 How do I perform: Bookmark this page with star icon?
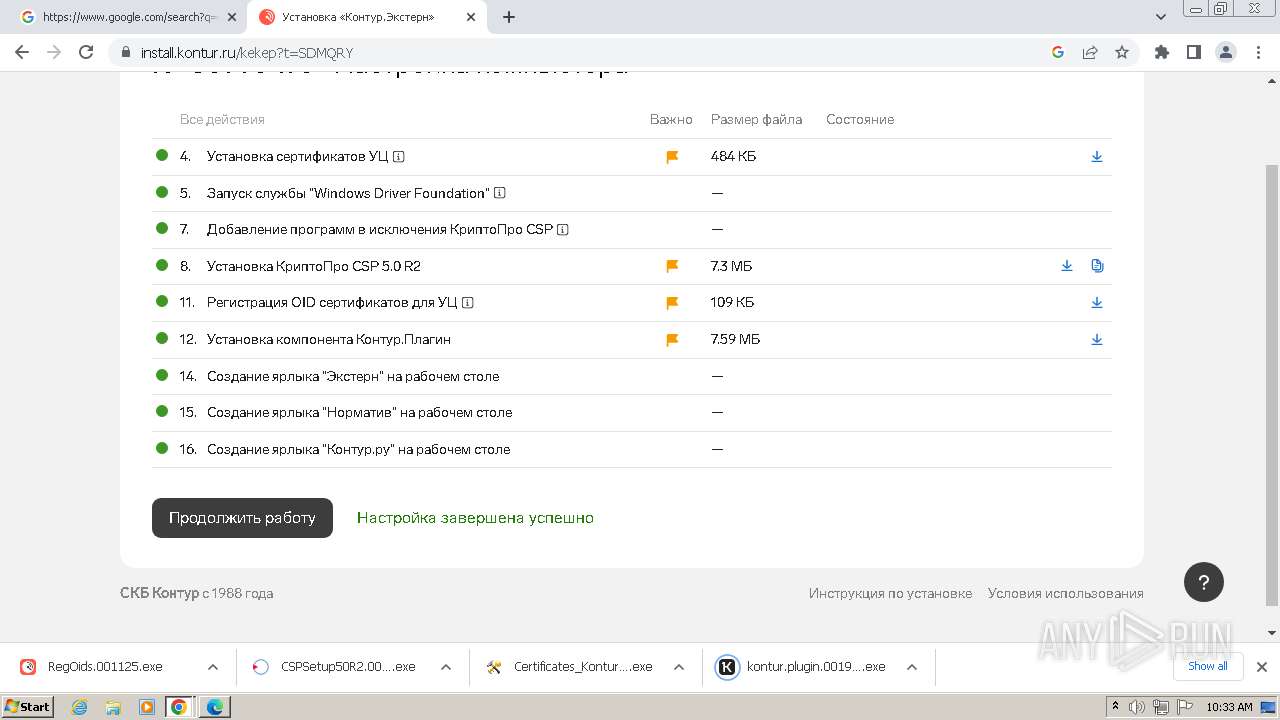[1122, 52]
